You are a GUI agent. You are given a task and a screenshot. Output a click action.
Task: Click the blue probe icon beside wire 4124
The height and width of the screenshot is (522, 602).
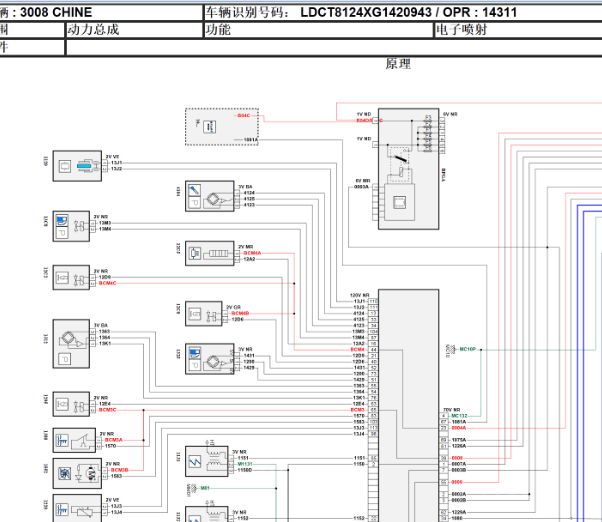(194, 190)
